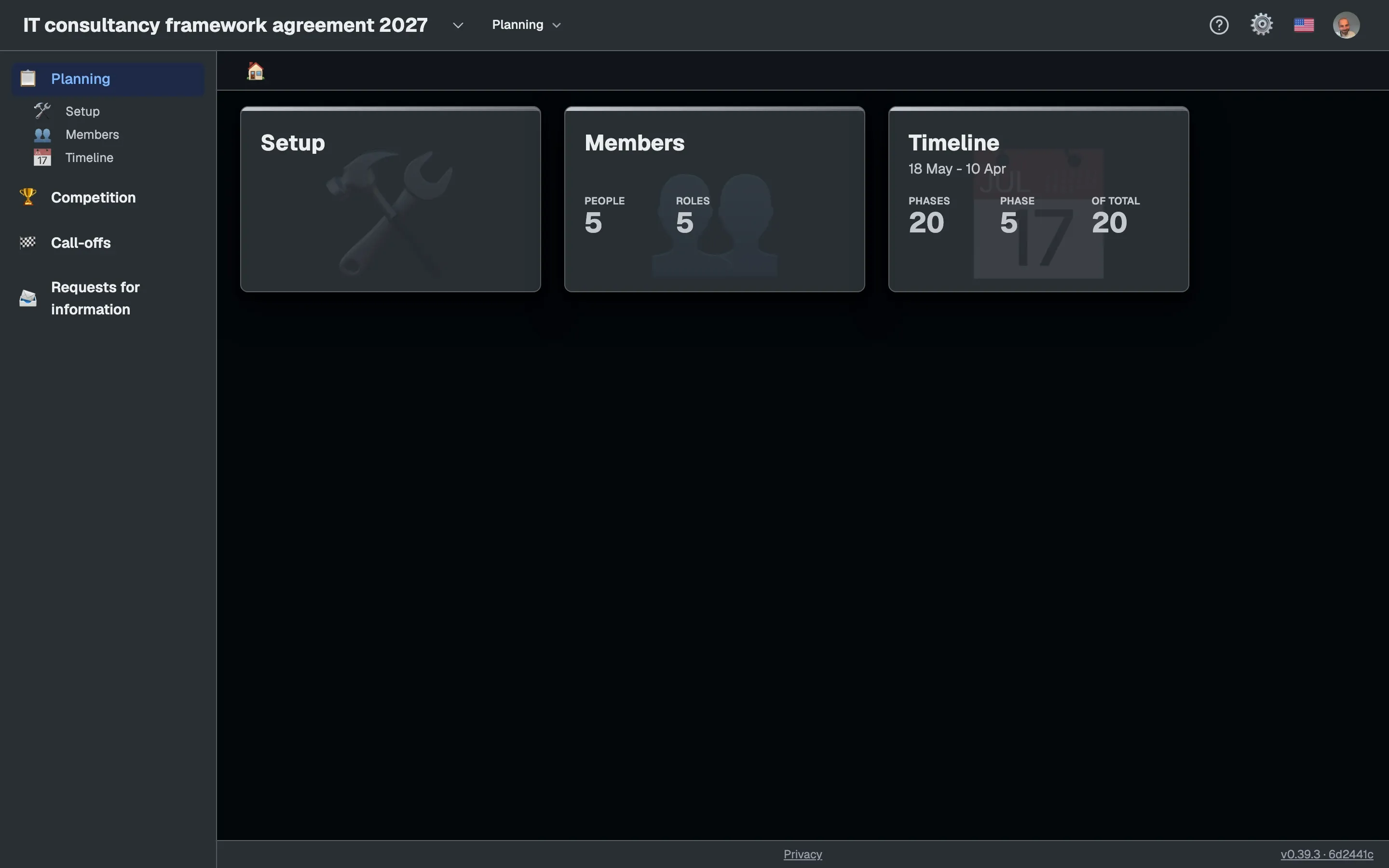This screenshot has height=868, width=1389.
Task: Click the Competition trophy icon
Action: pyautogui.click(x=27, y=197)
